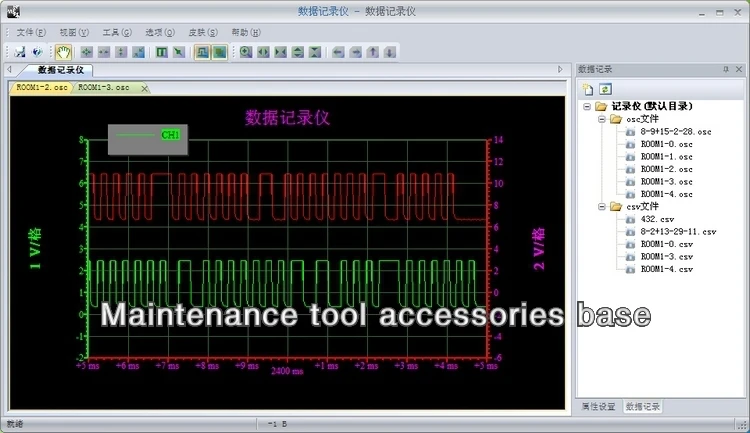750x433 pixels.
Task: Select ROOM1-4.osc in the tree
Action: point(666,194)
